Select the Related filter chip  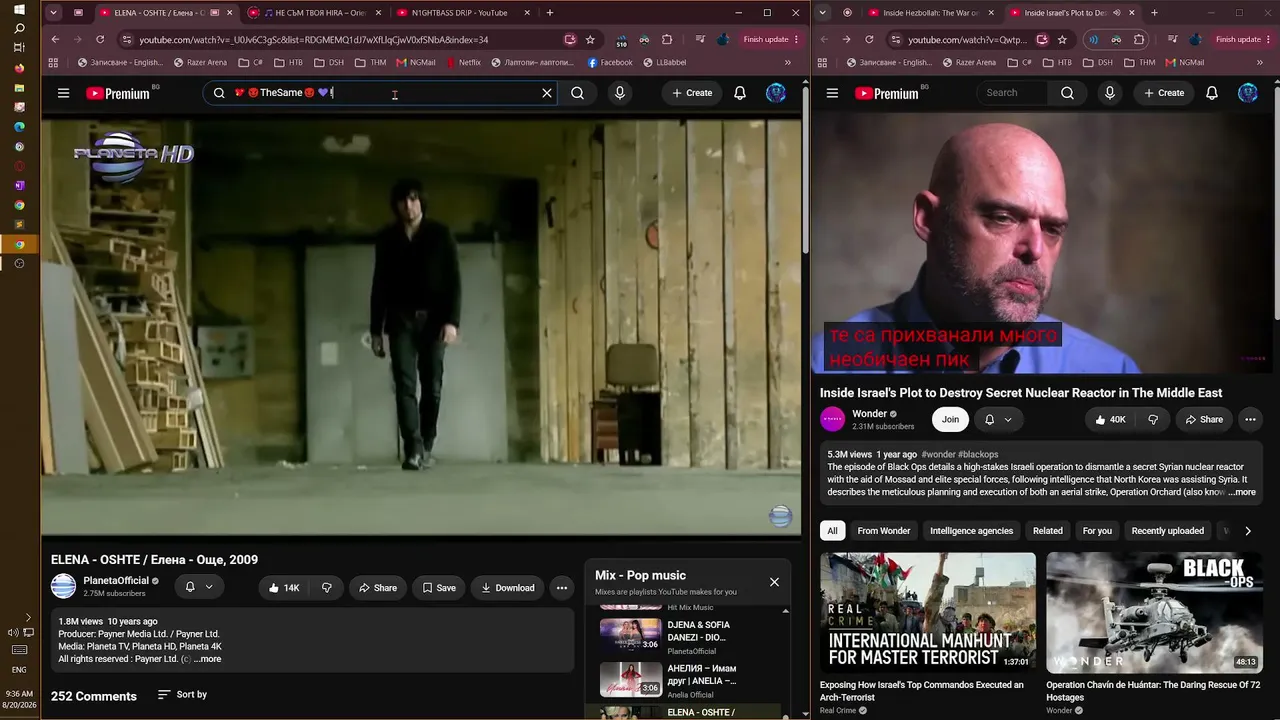pos(1048,531)
